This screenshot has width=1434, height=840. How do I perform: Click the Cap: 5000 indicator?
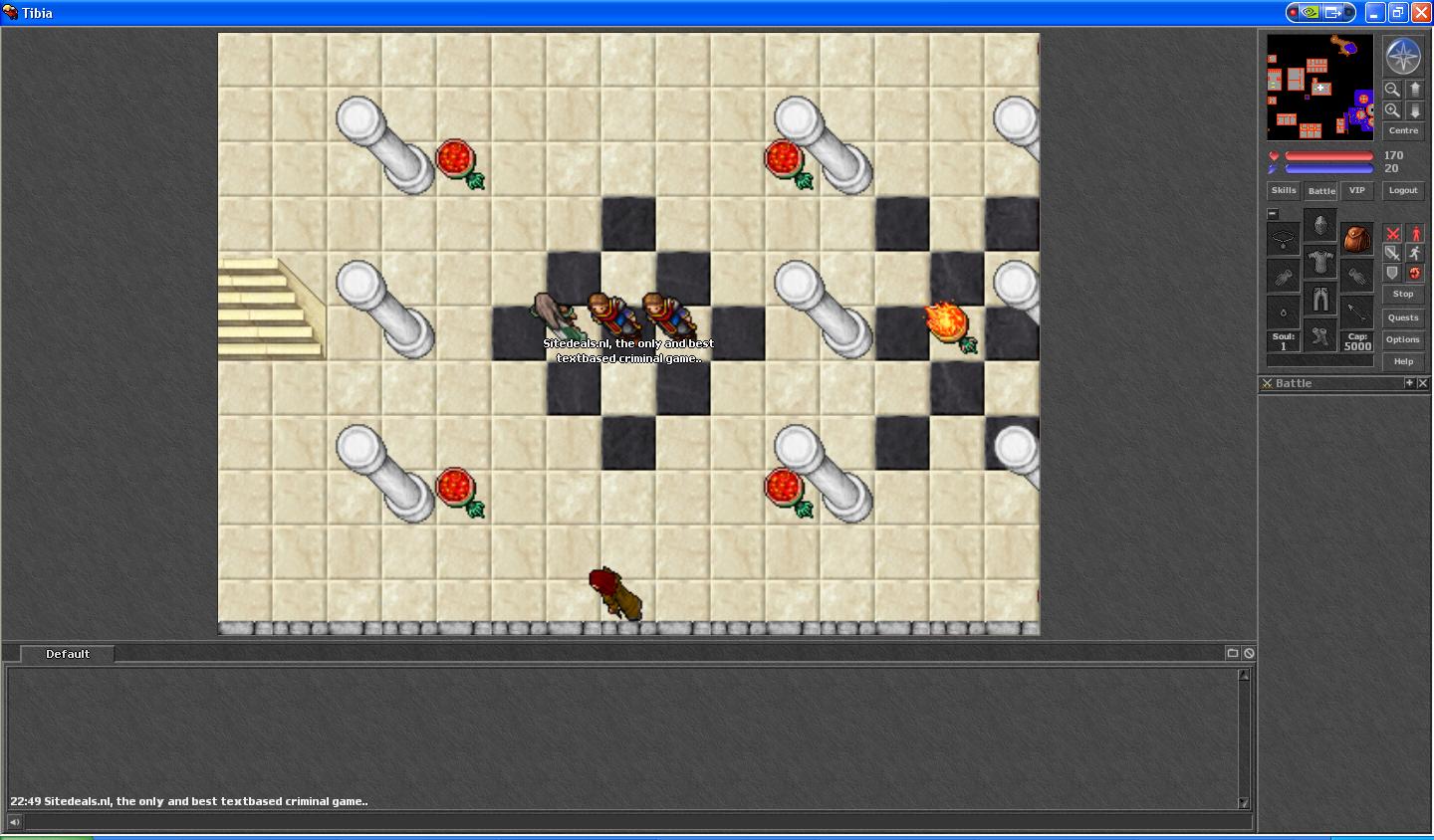pos(1357,341)
